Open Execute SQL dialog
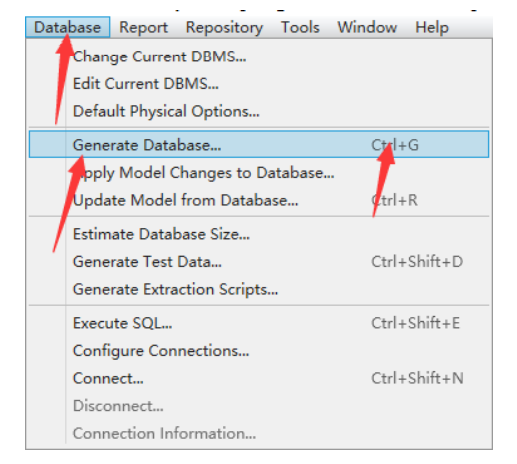Screen dimensions: 517x464 click(259, 323)
